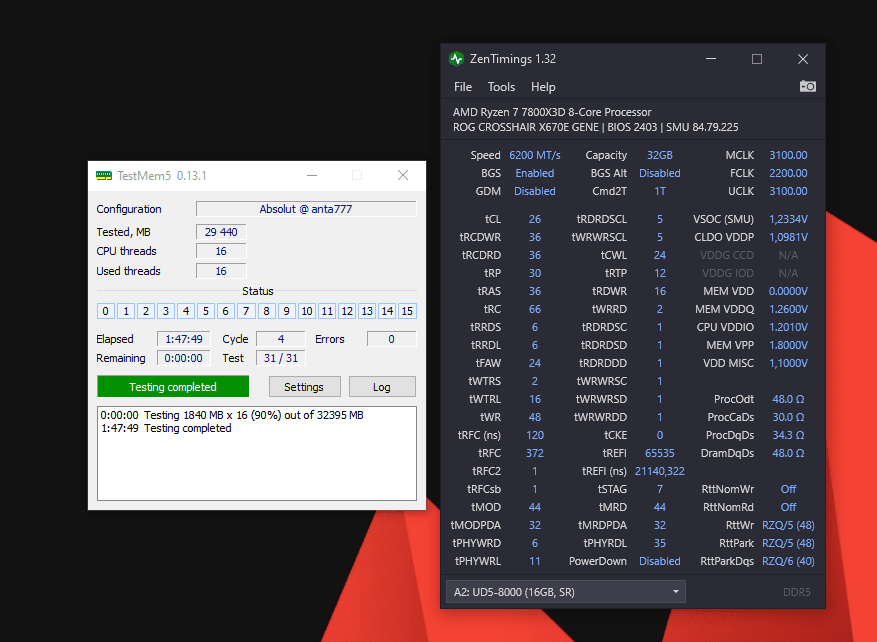Click the CPU VDDIO value 1.2010V
Image resolution: width=877 pixels, height=642 pixels.
(x=788, y=327)
